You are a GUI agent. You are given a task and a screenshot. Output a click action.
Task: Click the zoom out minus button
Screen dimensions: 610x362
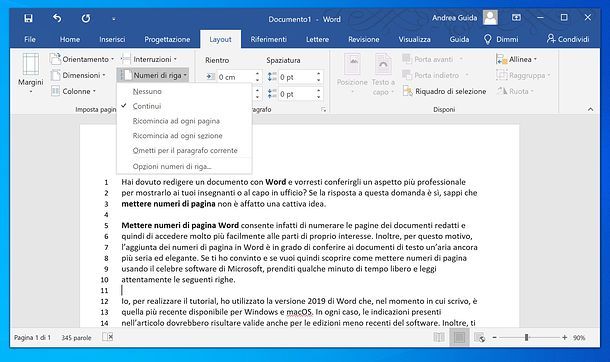(x=494, y=338)
